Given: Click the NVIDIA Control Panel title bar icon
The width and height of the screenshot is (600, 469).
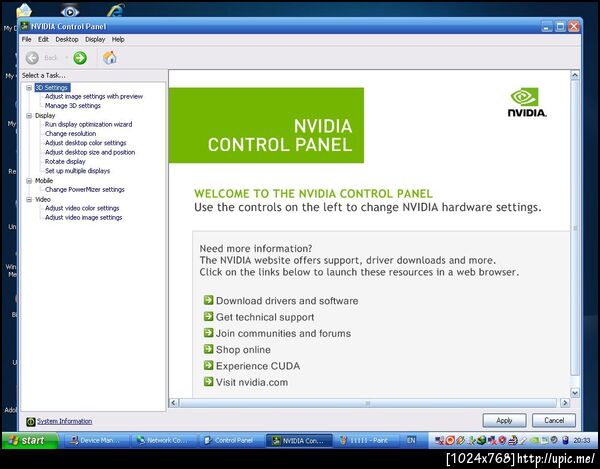Looking at the screenshot, I should pyautogui.click(x=25, y=26).
